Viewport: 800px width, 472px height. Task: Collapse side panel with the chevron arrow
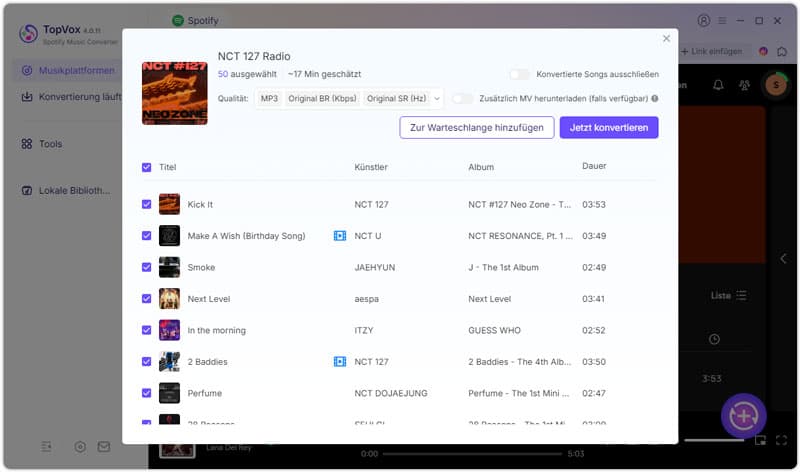click(x=783, y=259)
